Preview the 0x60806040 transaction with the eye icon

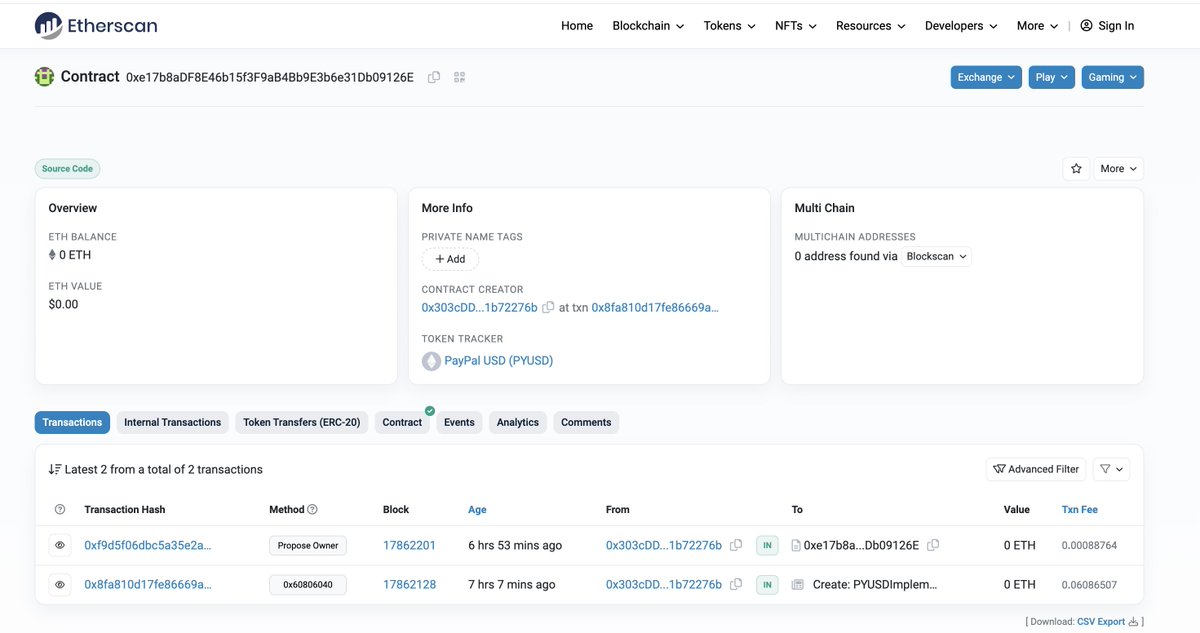tap(60, 584)
